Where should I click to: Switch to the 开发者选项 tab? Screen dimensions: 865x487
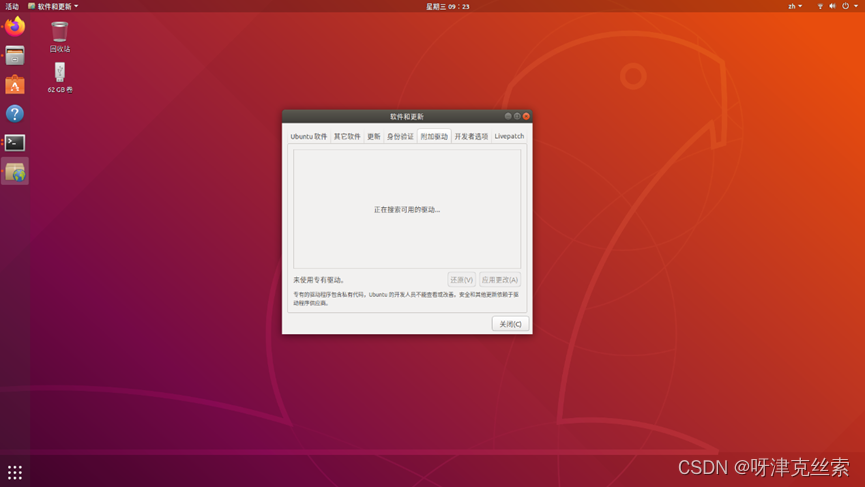click(471, 136)
